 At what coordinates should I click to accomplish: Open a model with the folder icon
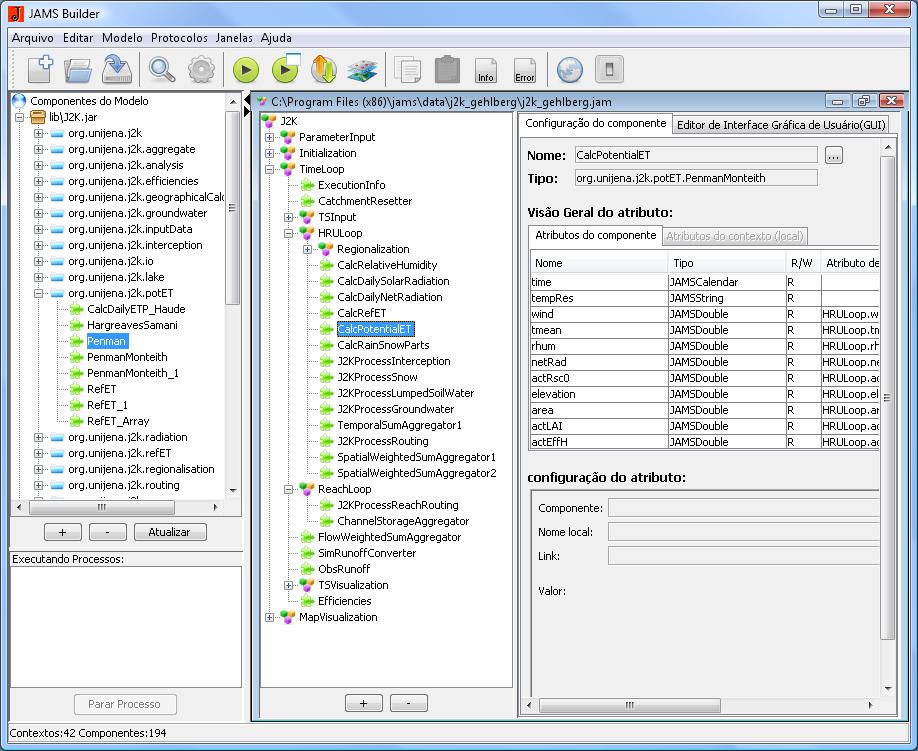point(78,69)
